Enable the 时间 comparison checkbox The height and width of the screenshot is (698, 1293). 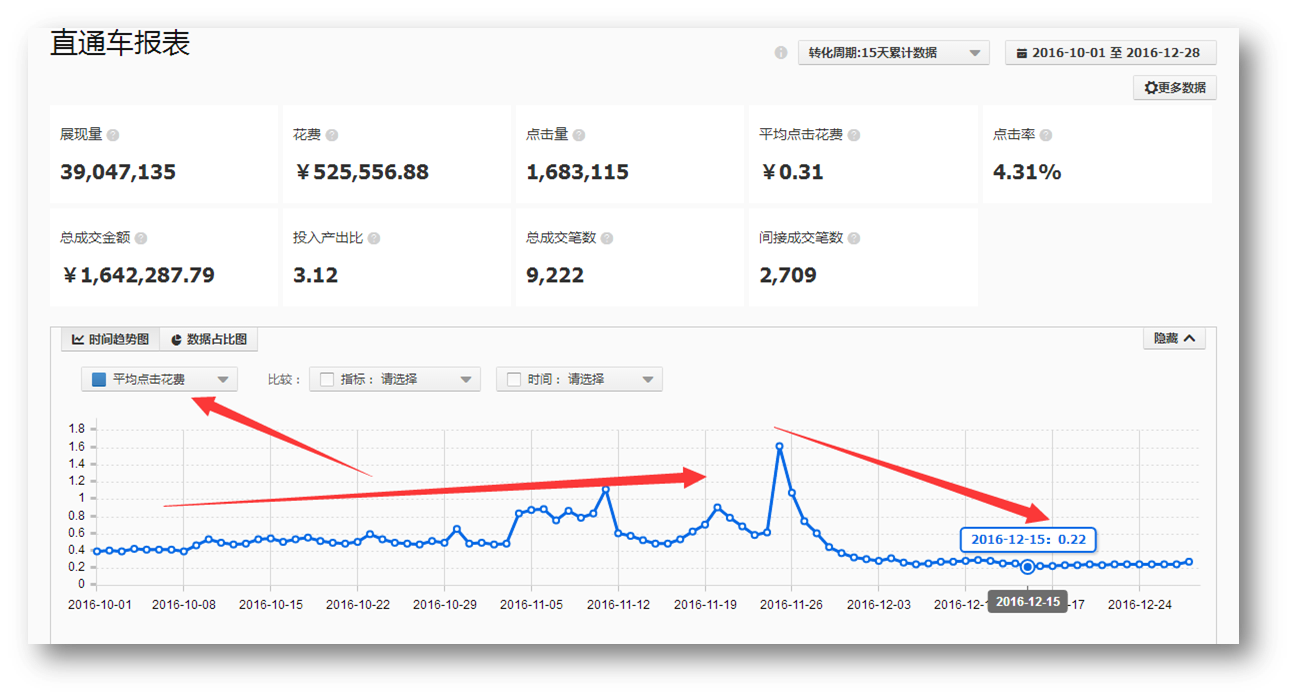click(514, 380)
